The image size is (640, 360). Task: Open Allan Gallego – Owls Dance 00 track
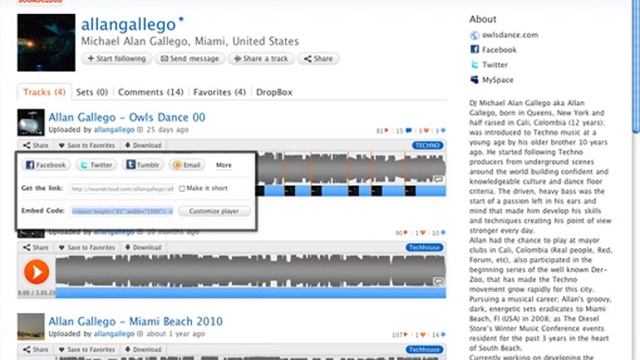(127, 118)
